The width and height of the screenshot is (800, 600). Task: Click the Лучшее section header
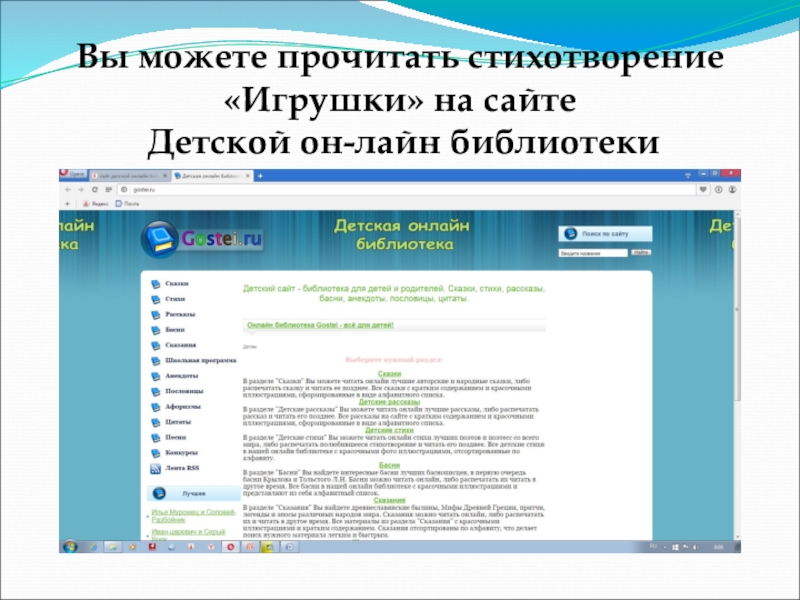tap(193, 493)
